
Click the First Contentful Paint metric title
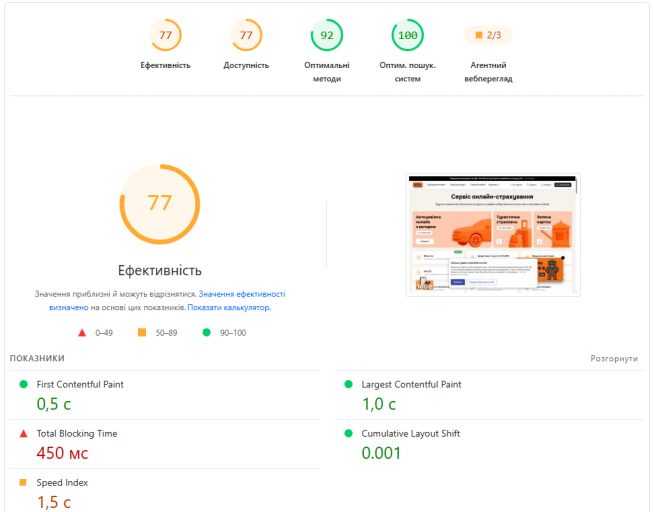(x=80, y=384)
